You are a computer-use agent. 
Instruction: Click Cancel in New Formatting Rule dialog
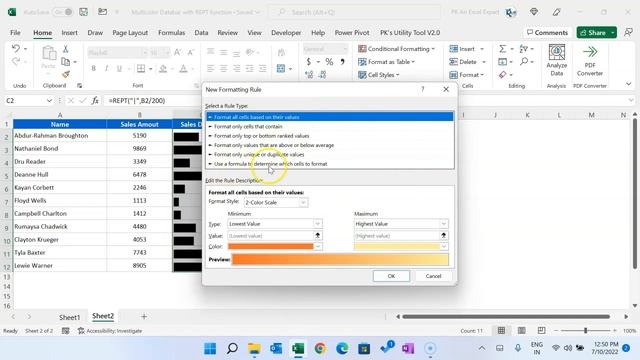(433, 276)
